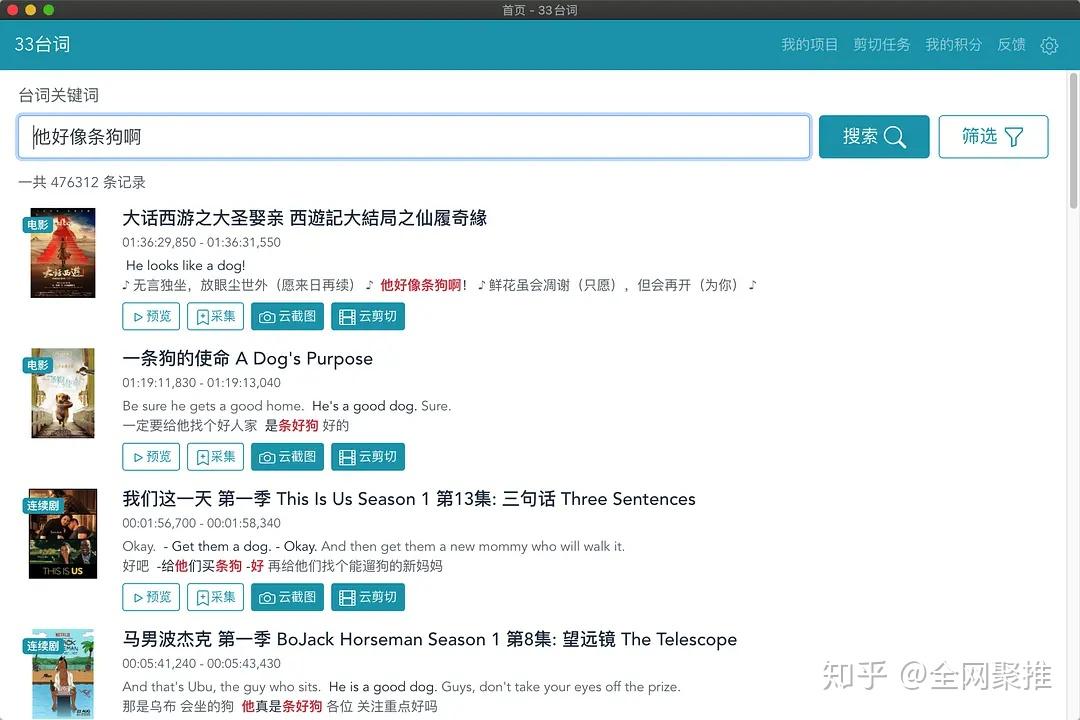Click the record count 一共 476312 条记录
Image resolution: width=1080 pixels, height=720 pixels.
coord(82,183)
